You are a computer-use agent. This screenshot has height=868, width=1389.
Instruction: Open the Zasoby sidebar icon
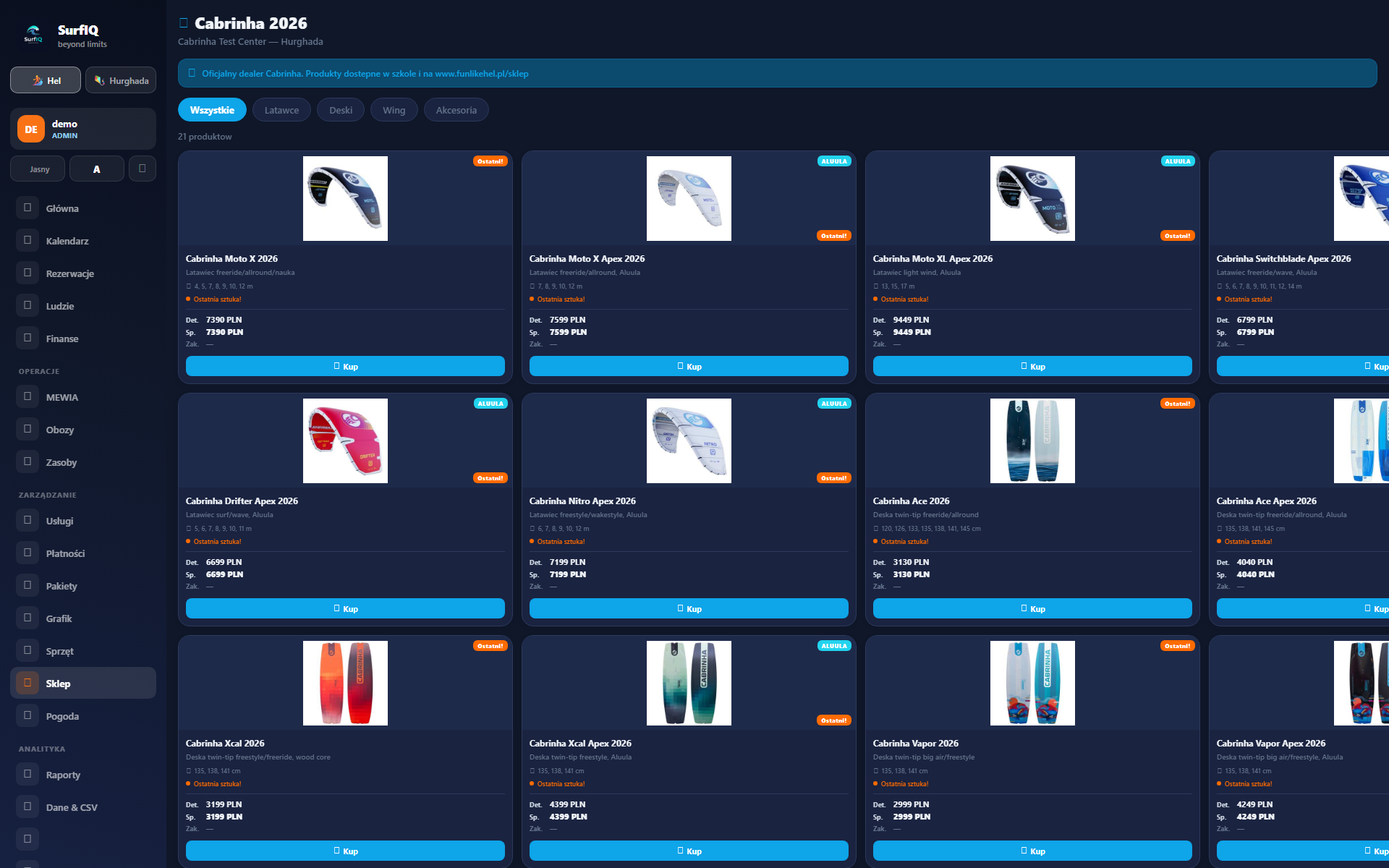pyautogui.click(x=27, y=461)
